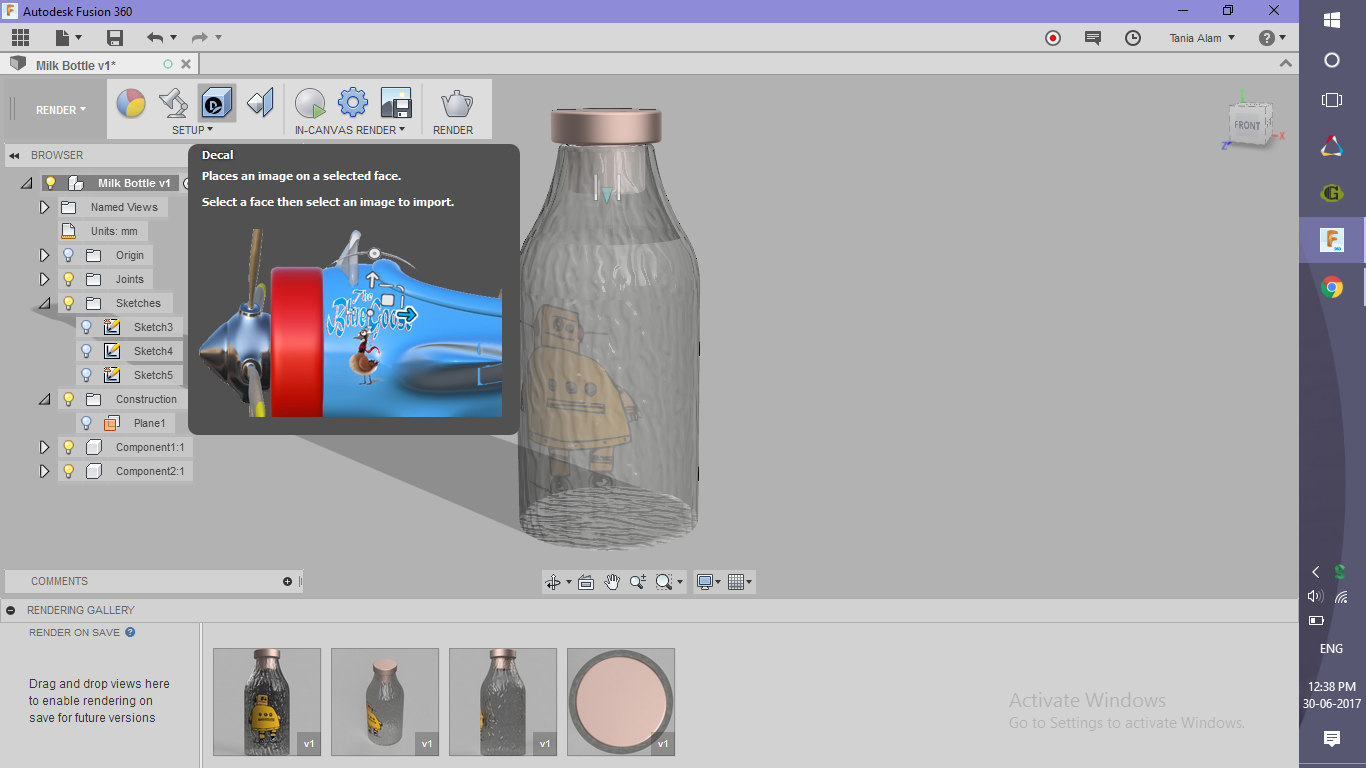The width and height of the screenshot is (1366, 768).
Task: Open the SETUP dropdown menu
Action: coord(192,130)
